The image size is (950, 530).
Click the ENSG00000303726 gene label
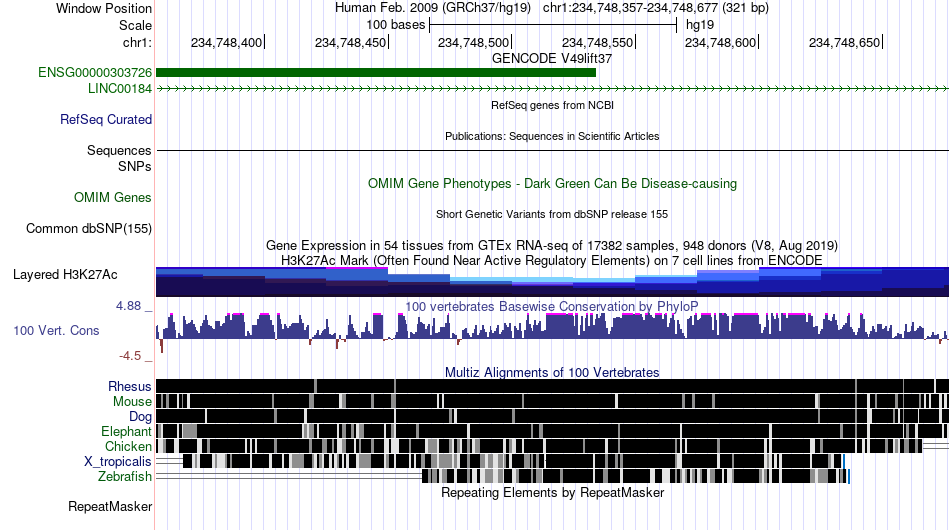pyautogui.click(x=95, y=73)
